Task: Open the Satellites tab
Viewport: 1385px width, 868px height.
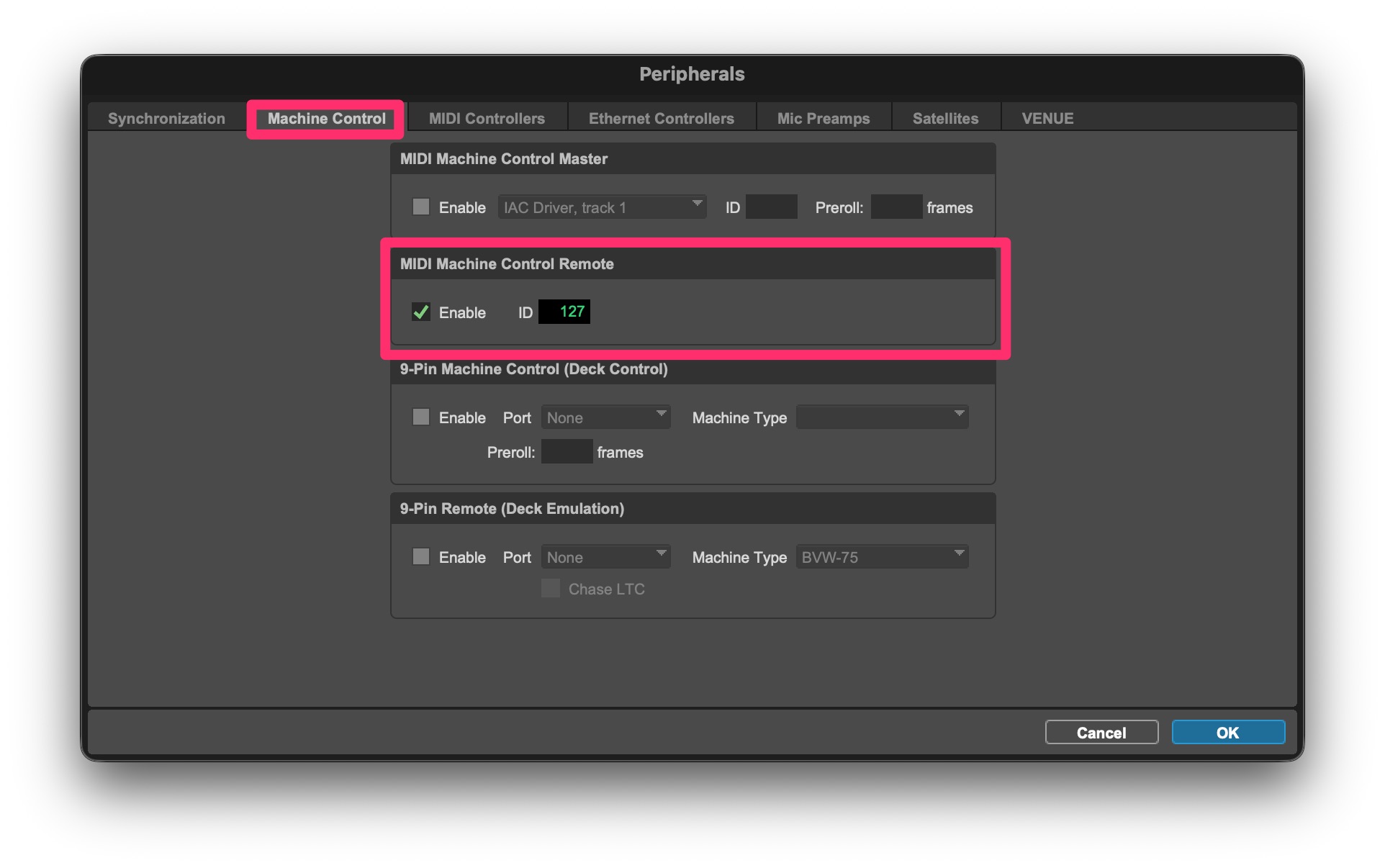Action: pyautogui.click(x=944, y=119)
